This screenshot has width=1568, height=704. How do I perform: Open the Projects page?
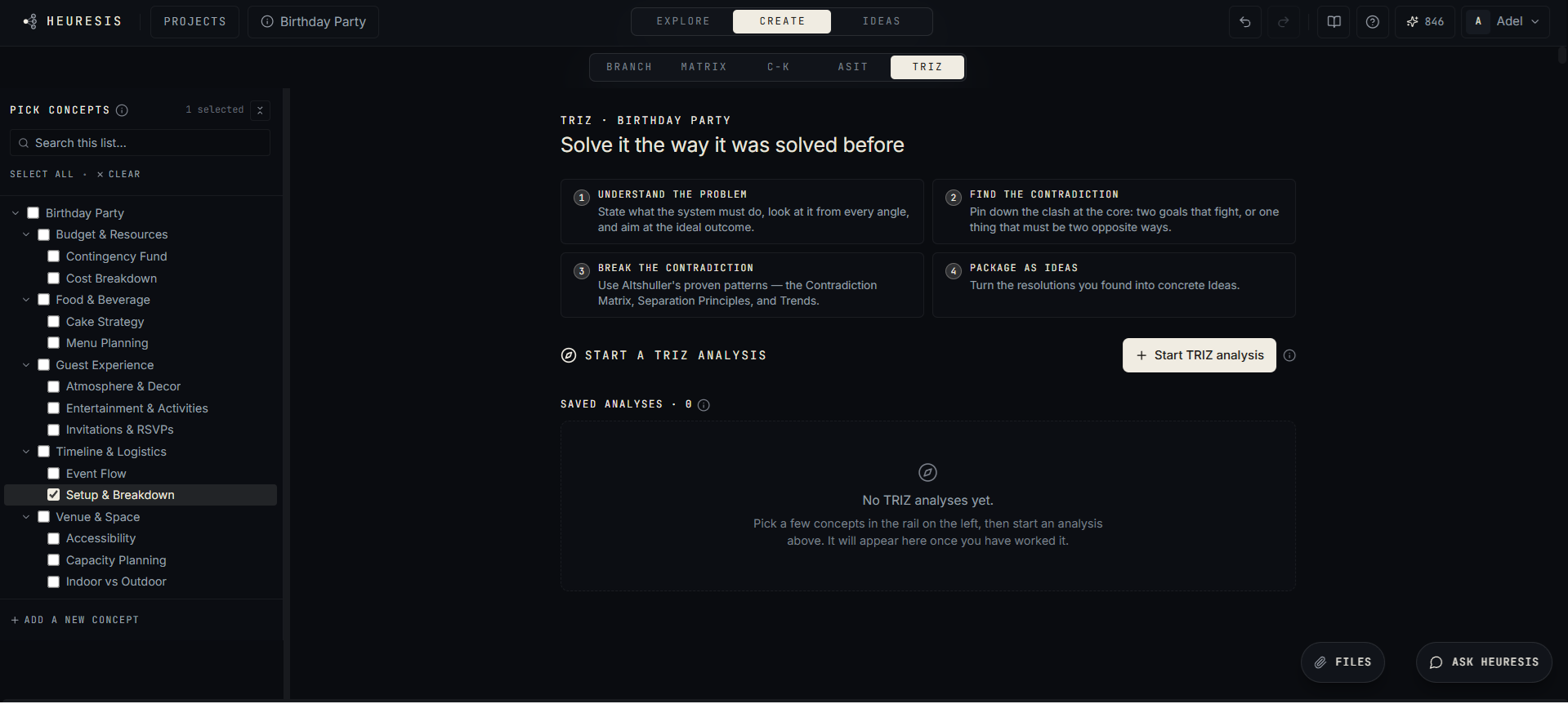tap(194, 22)
